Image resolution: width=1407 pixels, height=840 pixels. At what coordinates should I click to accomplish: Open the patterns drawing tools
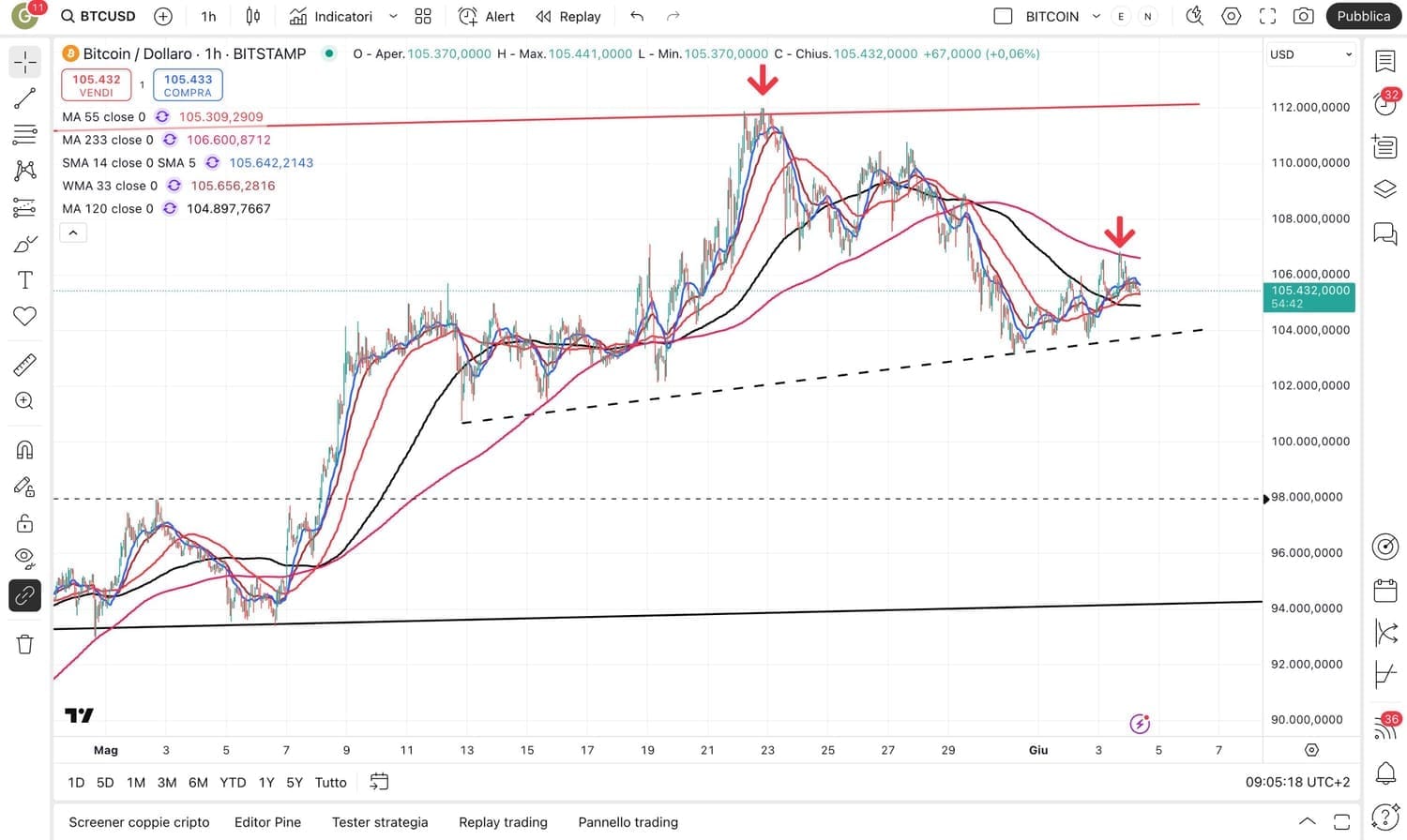(25, 170)
